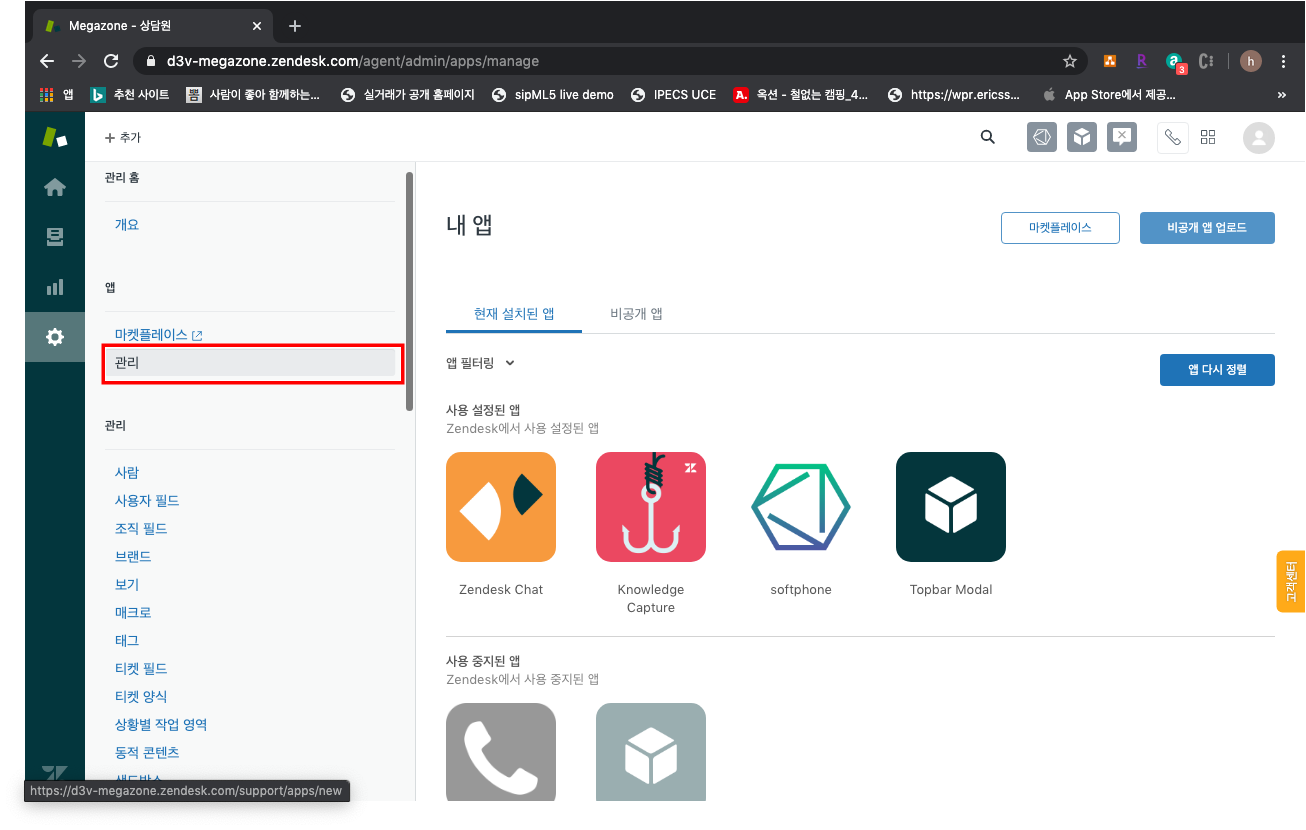Viewport: 1306px width, 830px height.
Task: Open 조직 필드 link
Action: (141, 528)
